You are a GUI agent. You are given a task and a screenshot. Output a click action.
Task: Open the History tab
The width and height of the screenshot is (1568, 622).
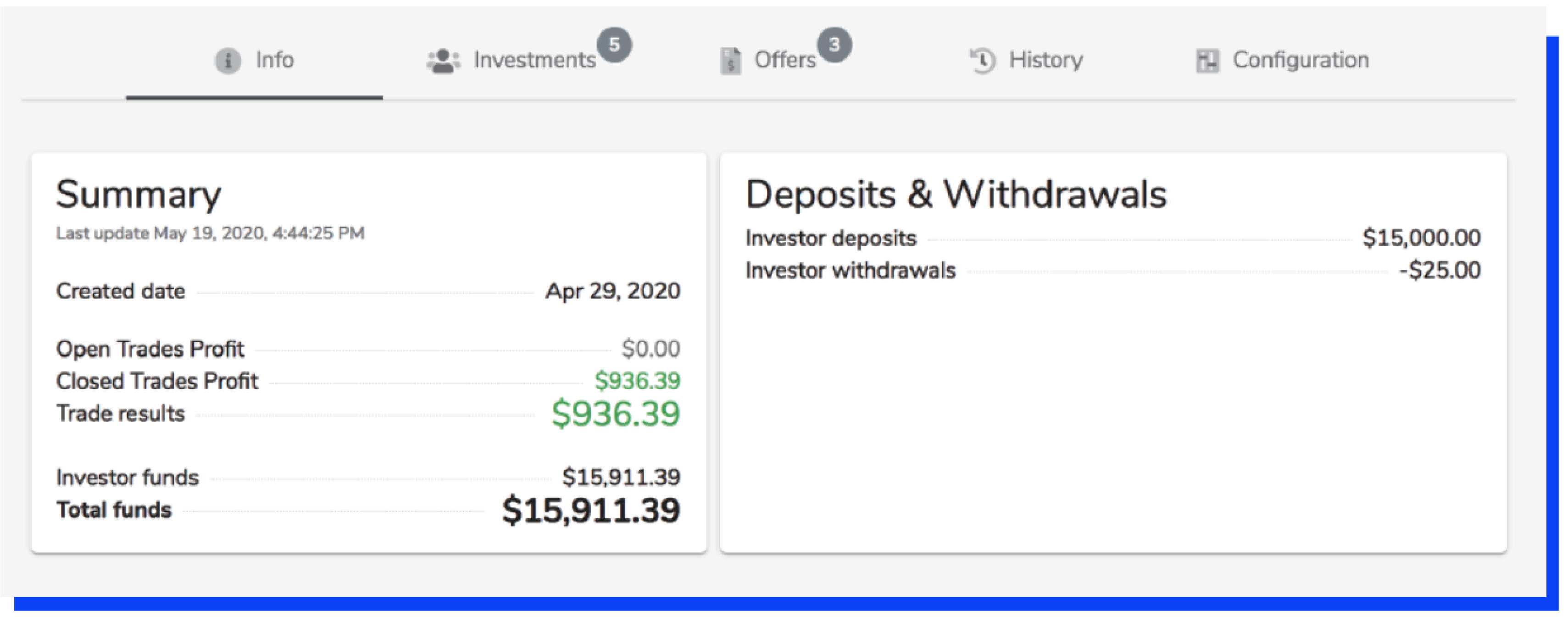pos(1046,60)
